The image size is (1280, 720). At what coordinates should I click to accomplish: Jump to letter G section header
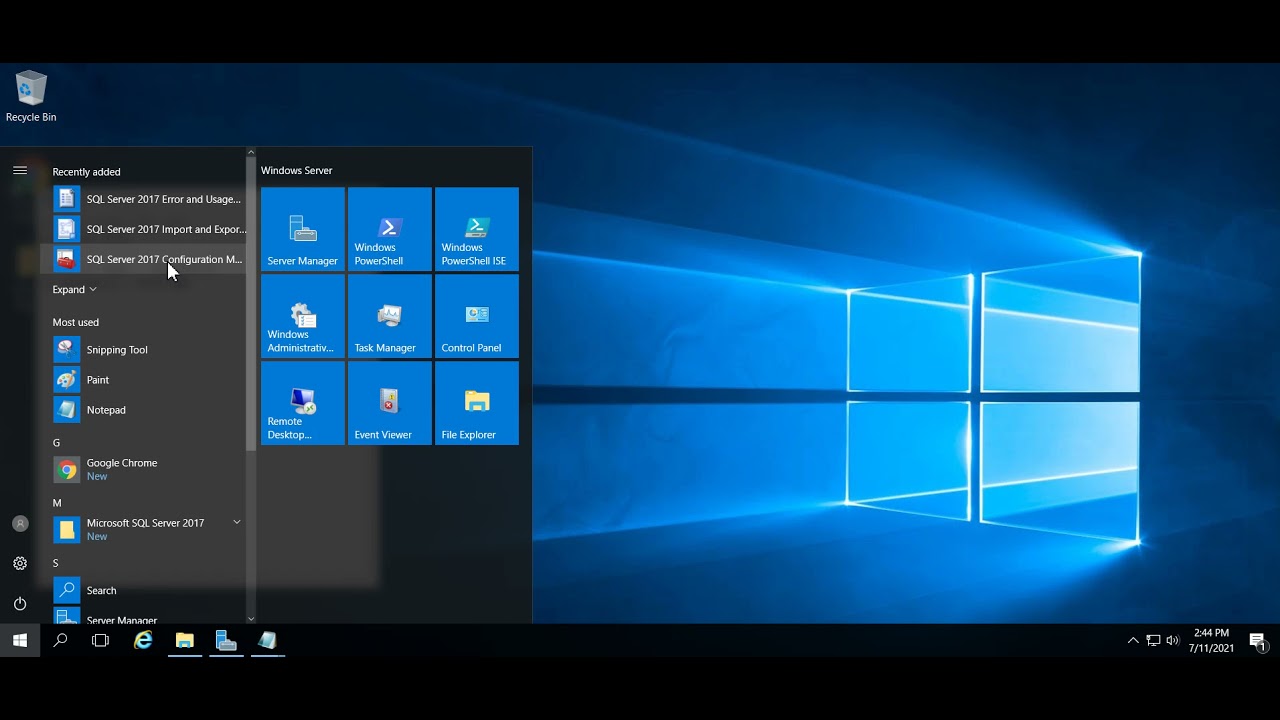(56, 442)
